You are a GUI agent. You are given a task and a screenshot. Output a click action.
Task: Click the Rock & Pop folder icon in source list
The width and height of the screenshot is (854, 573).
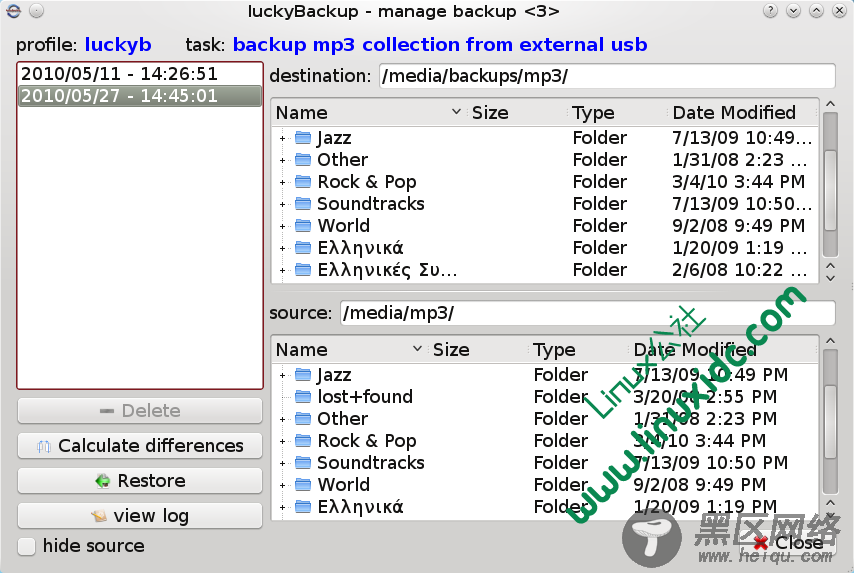click(303, 441)
